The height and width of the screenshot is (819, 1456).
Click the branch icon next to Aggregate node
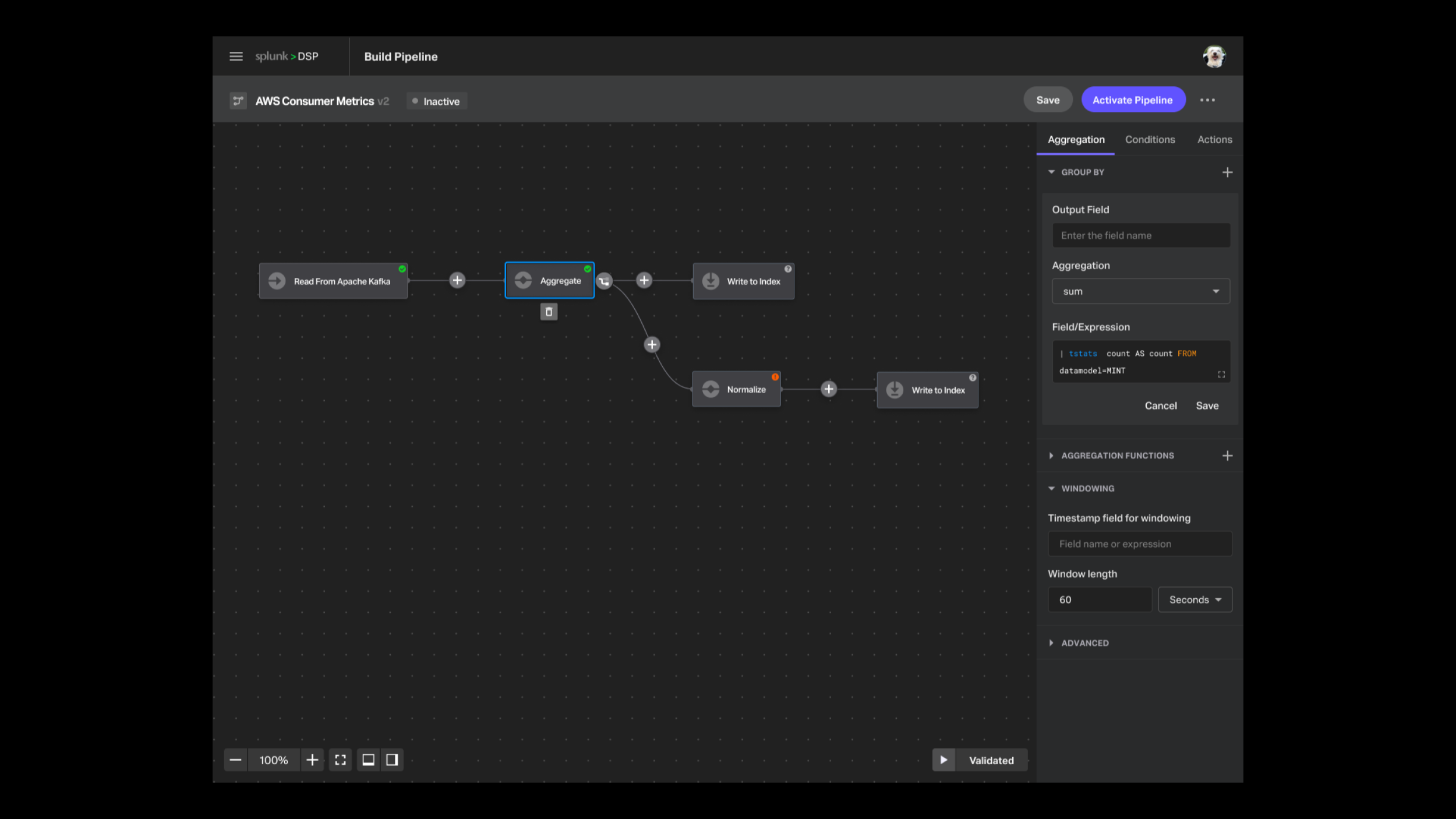coord(605,281)
